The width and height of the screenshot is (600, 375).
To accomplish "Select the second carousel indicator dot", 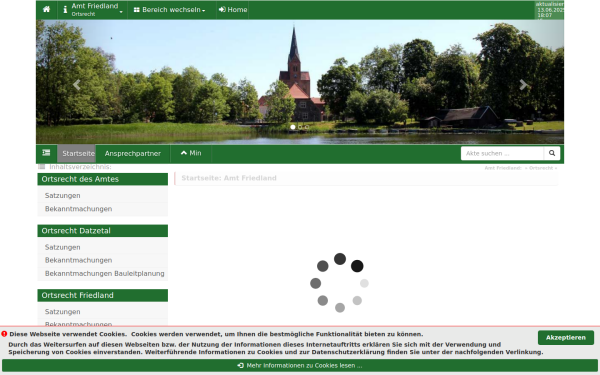I will [300, 127].
